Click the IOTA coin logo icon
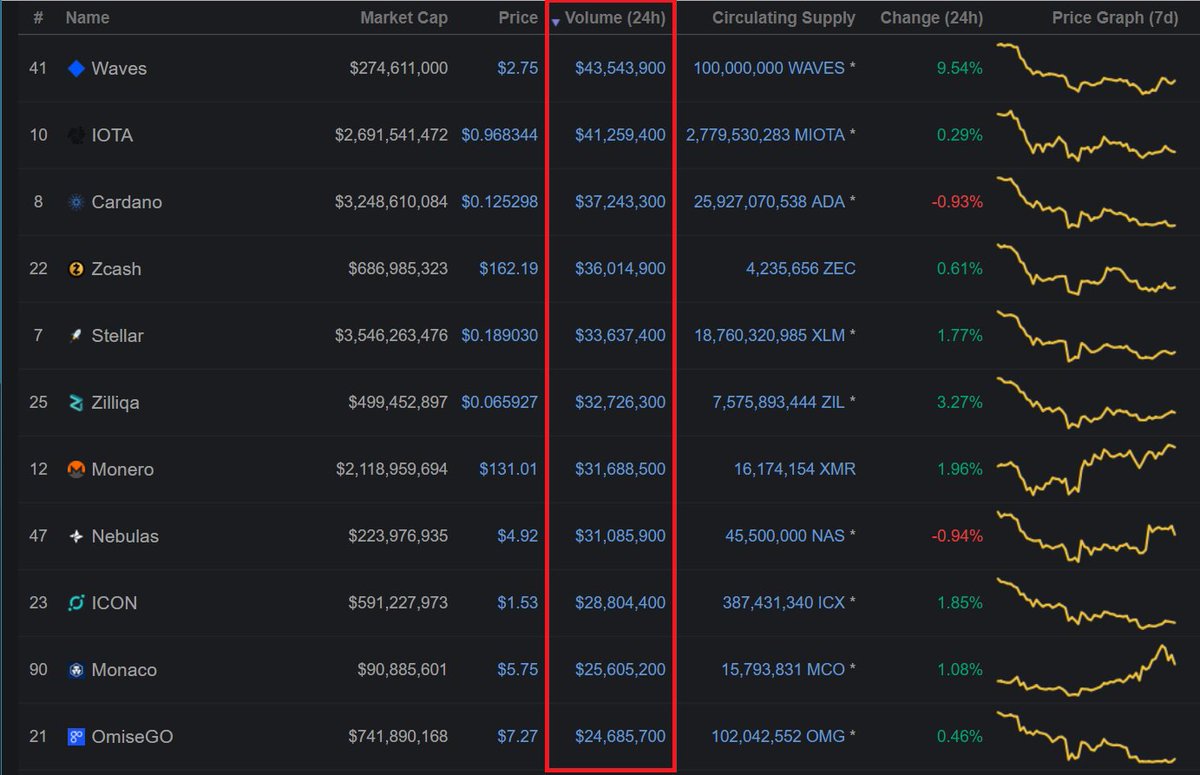 [76, 135]
